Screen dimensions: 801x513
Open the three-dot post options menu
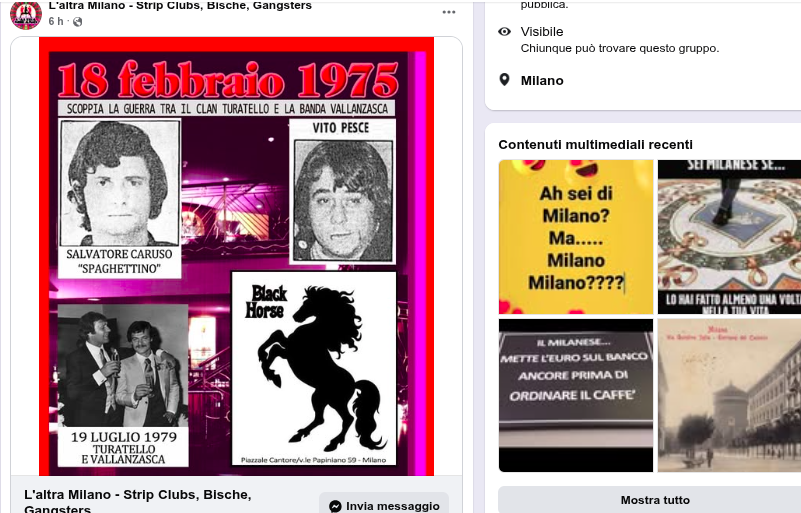click(x=449, y=12)
